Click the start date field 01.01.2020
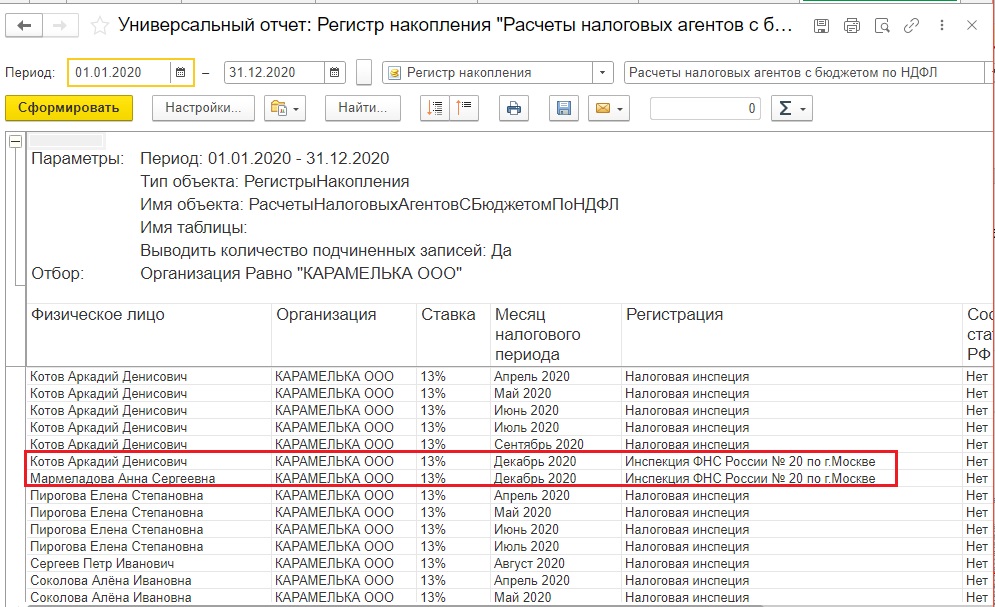995x607 pixels. tap(119, 72)
